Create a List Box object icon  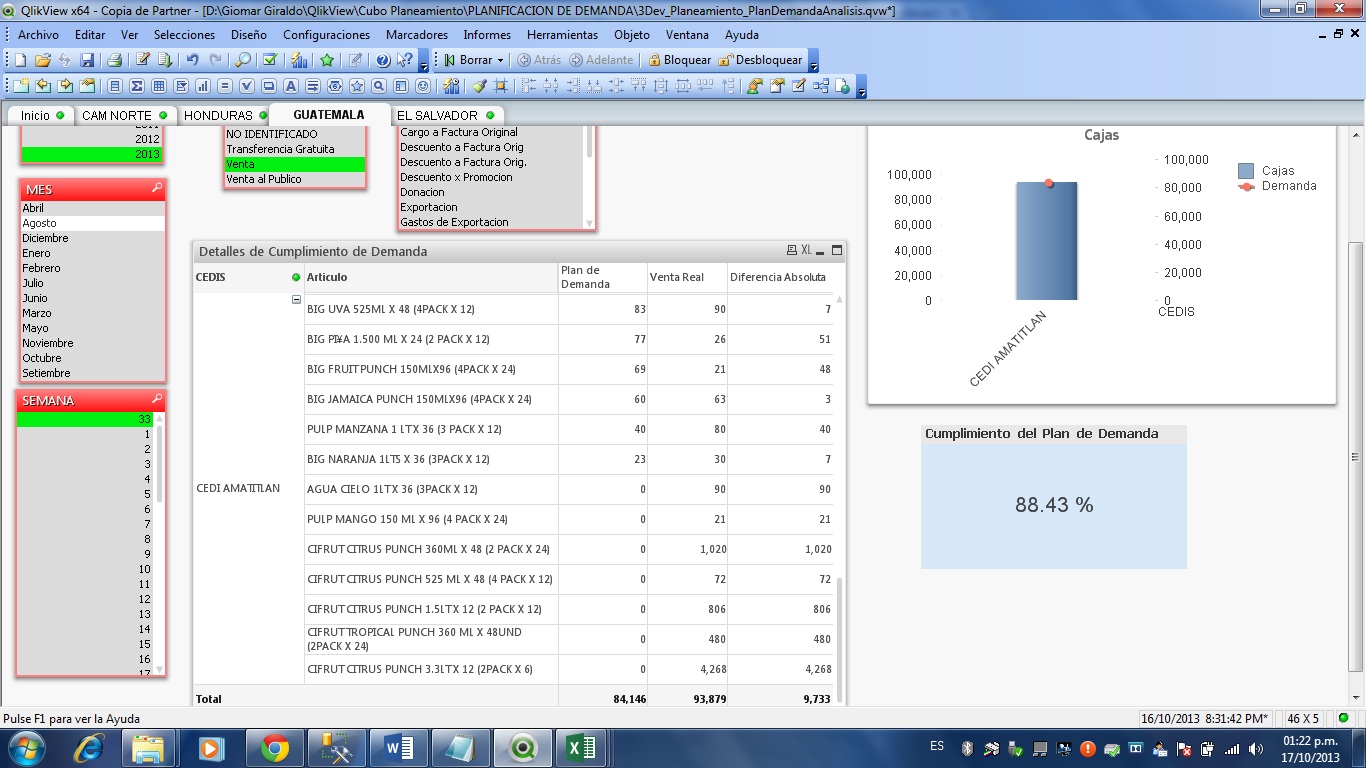click(x=114, y=86)
